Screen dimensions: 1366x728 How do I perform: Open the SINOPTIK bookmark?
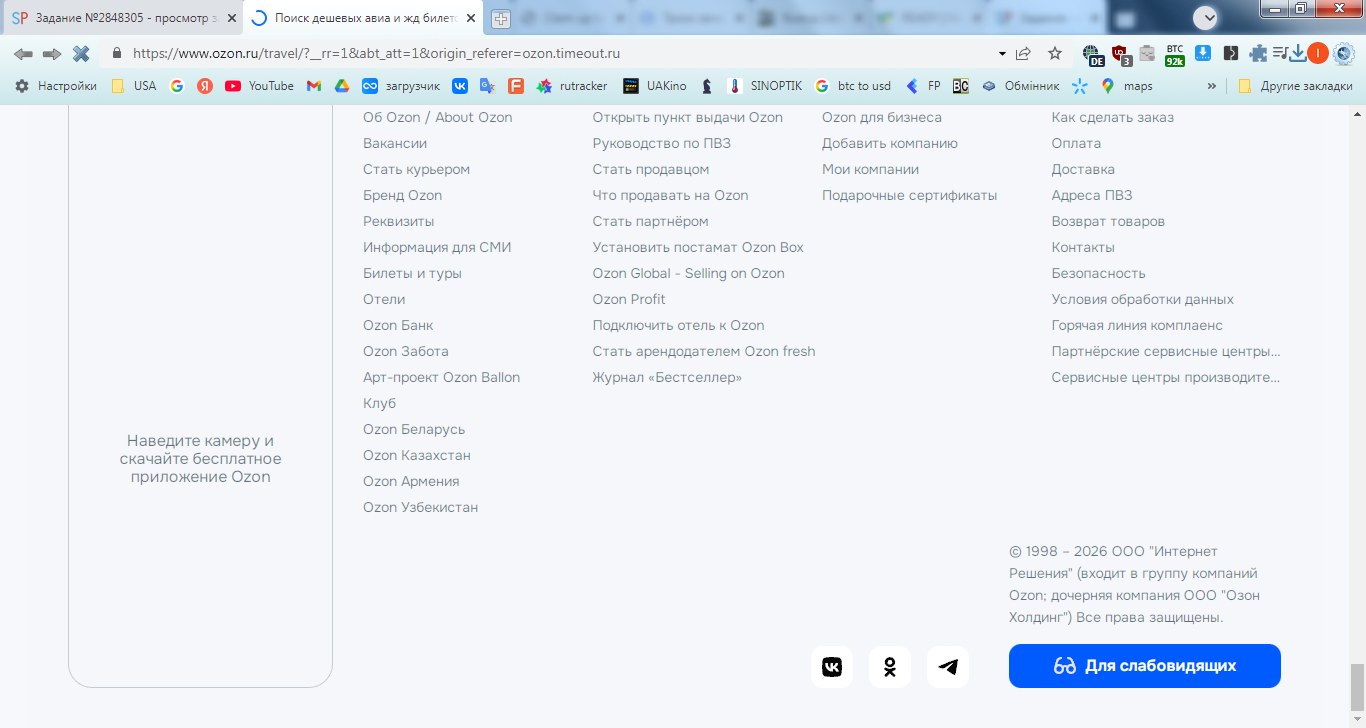[765, 86]
